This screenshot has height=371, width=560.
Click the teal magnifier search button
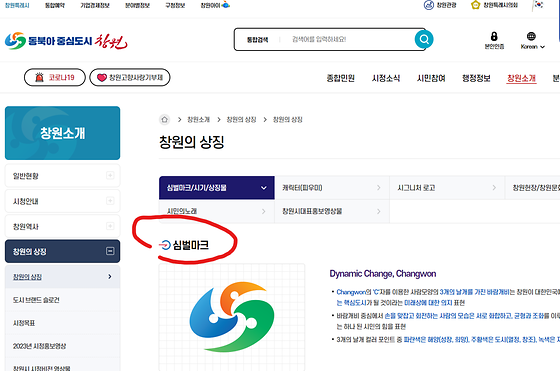click(424, 39)
